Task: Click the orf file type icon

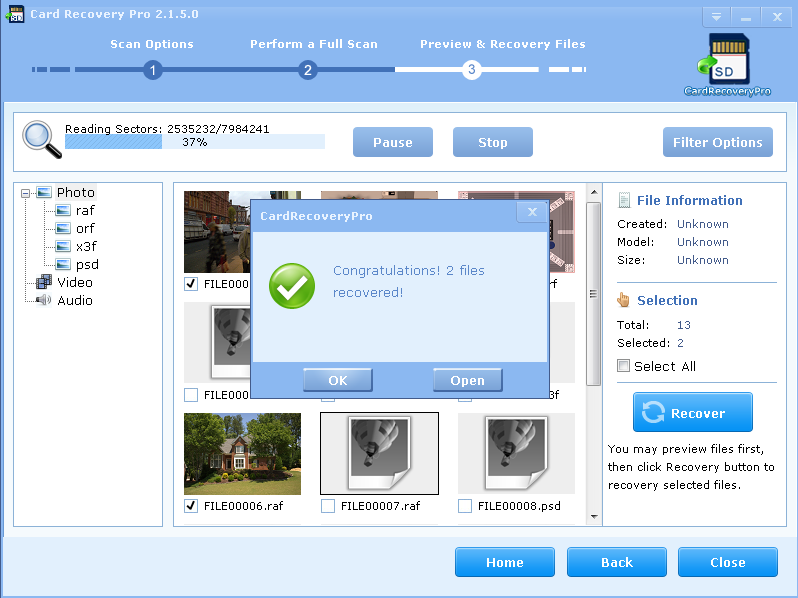Action: [63, 228]
